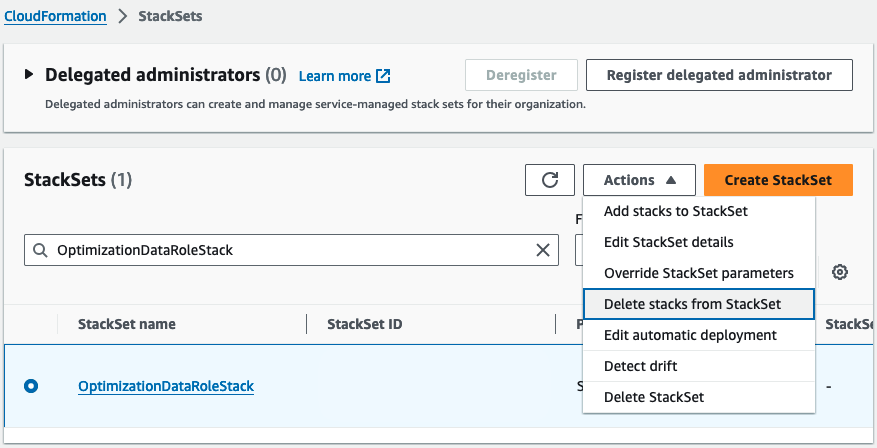
Task: Clear the search text with the X icon
Action: (543, 250)
